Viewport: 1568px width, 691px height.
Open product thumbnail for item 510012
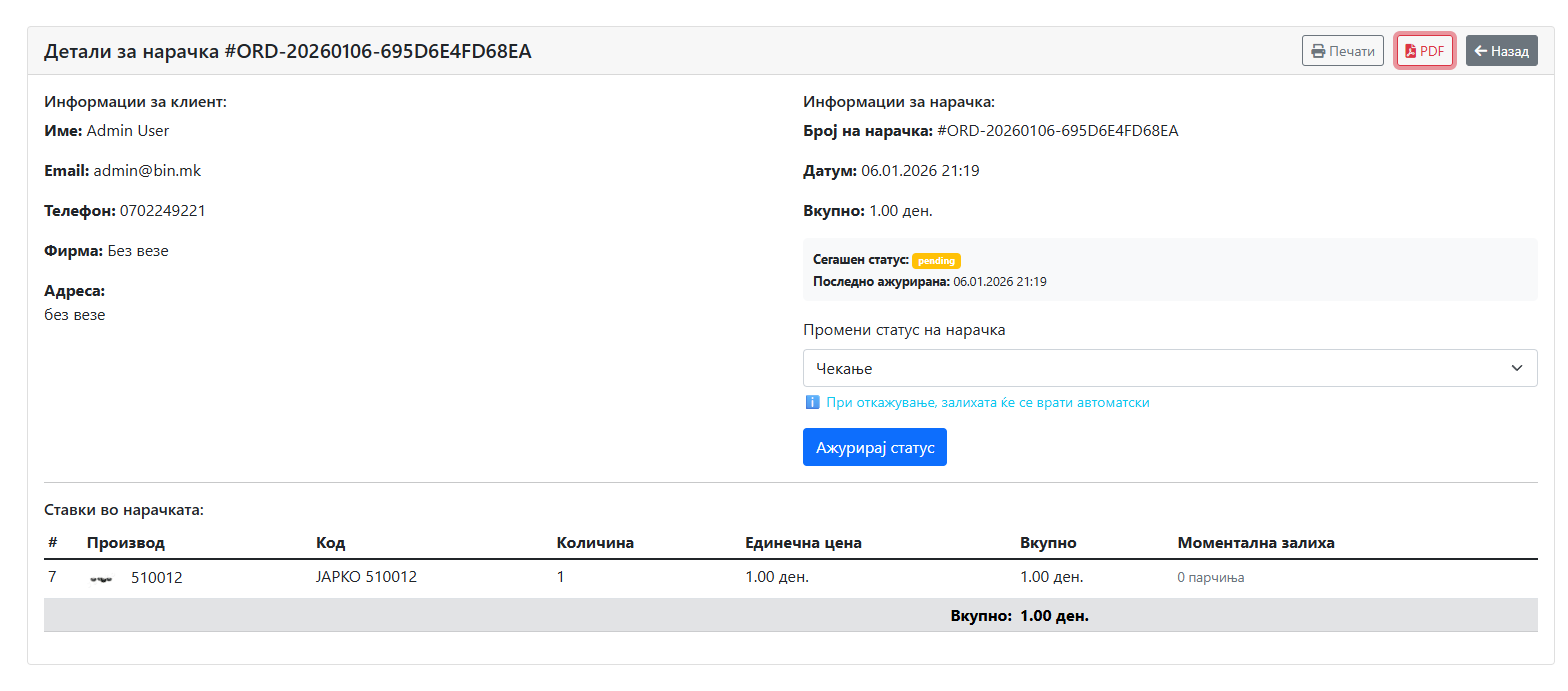[101, 578]
